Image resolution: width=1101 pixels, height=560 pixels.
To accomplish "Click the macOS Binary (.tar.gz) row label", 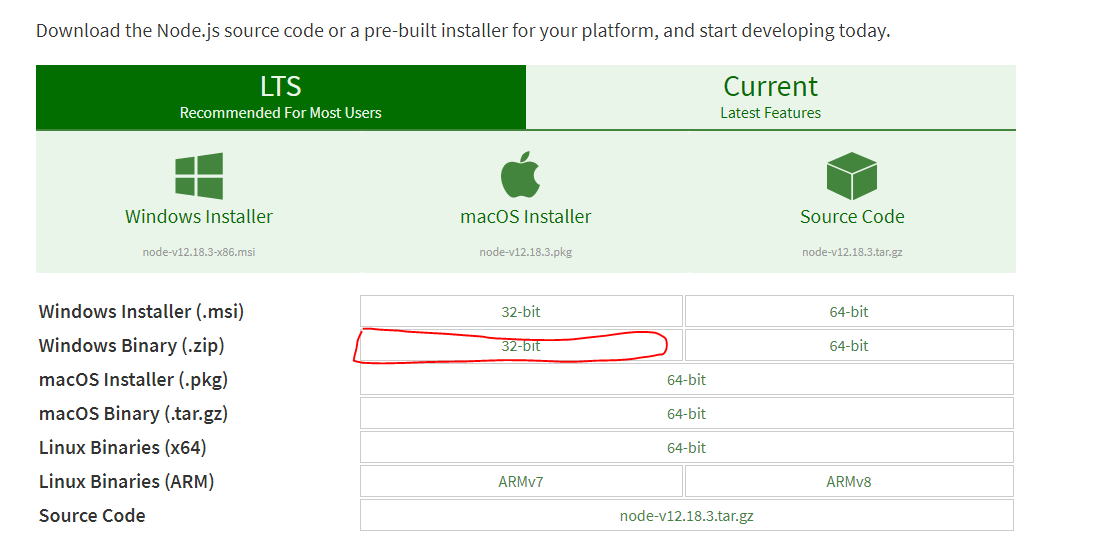I will 133,414.
